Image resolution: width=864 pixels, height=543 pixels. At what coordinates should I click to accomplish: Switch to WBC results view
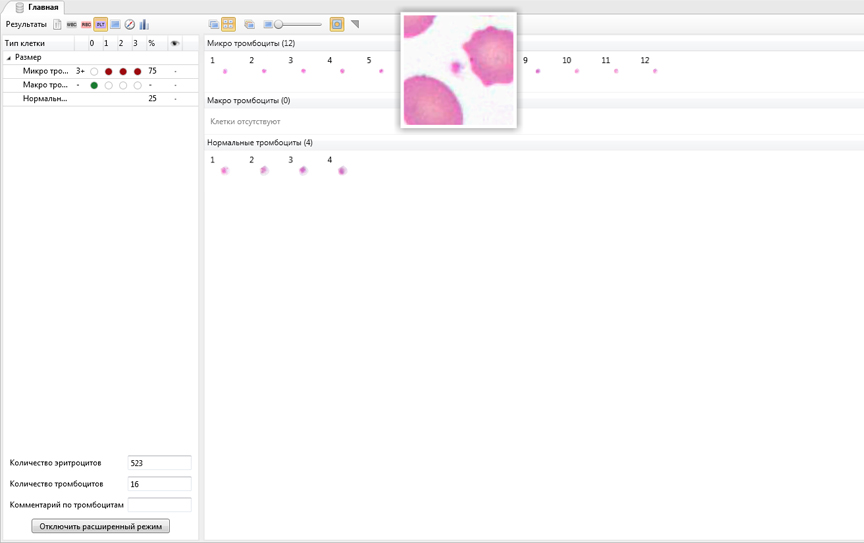tap(71, 25)
